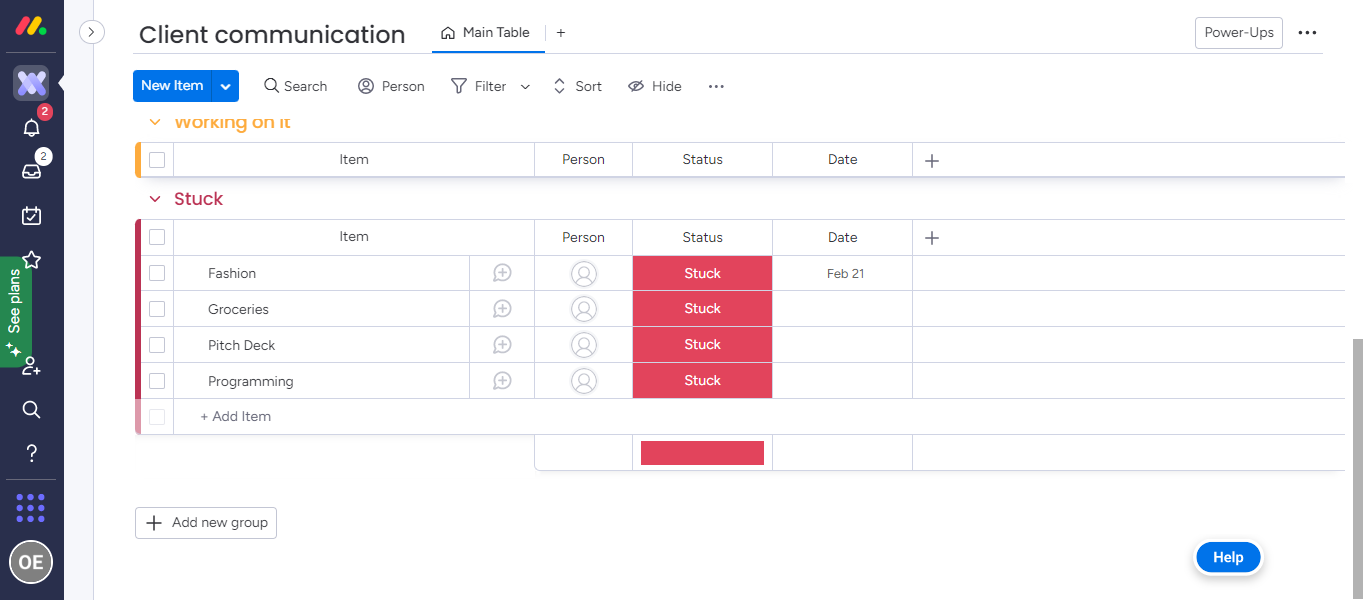Start conversation on Fashion item

502,273
